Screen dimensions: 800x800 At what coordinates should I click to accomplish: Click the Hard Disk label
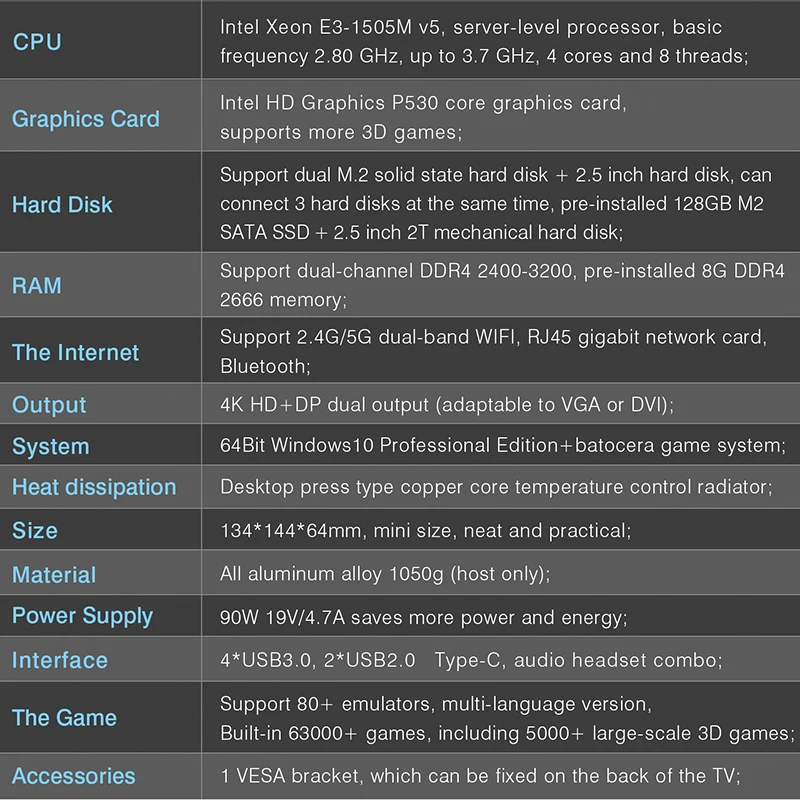click(x=62, y=205)
